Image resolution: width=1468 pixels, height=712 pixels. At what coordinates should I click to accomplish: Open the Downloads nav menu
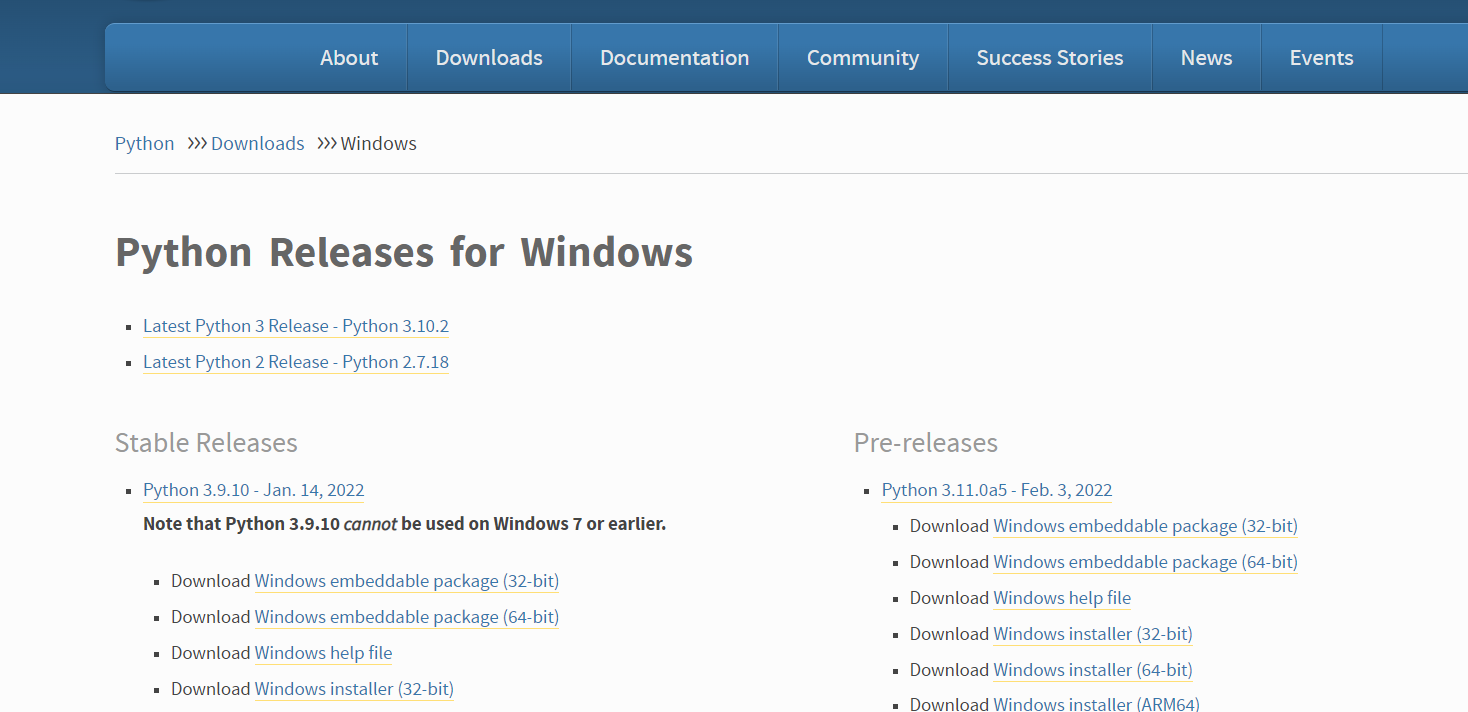pyautogui.click(x=489, y=58)
